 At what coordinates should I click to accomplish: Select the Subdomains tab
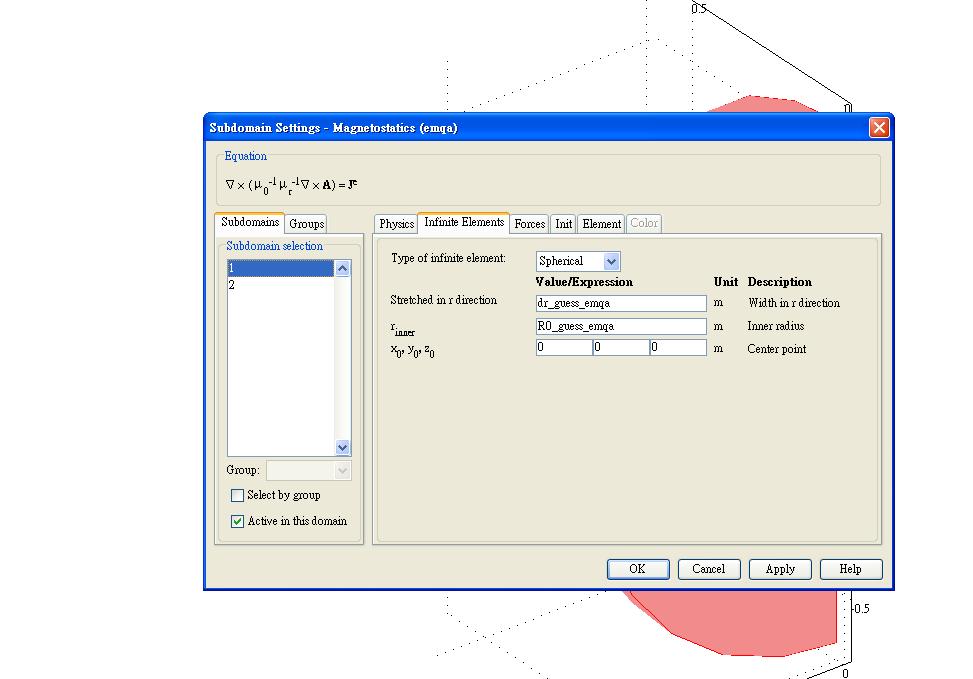coord(249,222)
